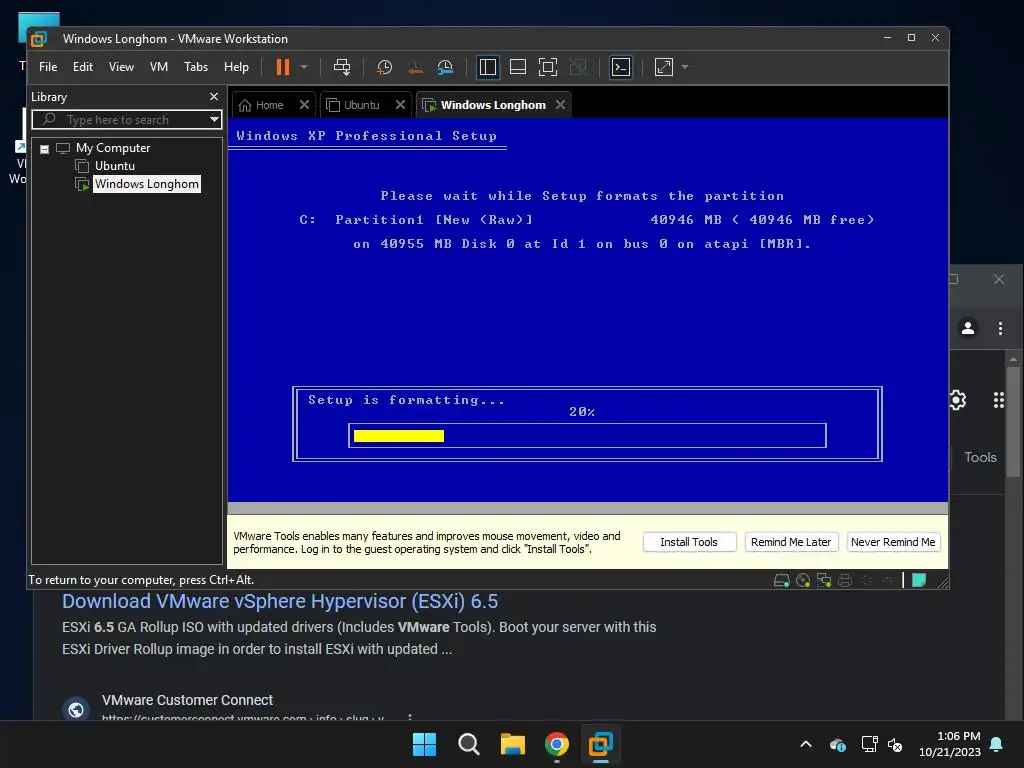Open the search settings gear icon

coord(957,400)
